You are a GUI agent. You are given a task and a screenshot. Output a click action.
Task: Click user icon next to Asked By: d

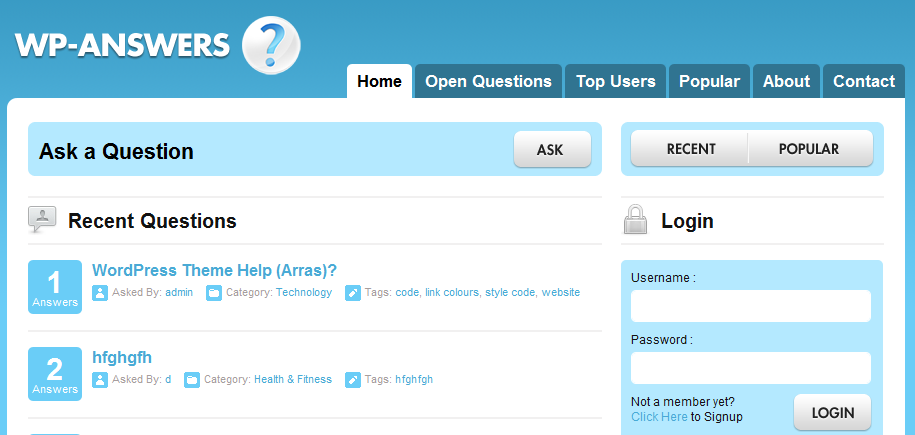tap(100, 380)
